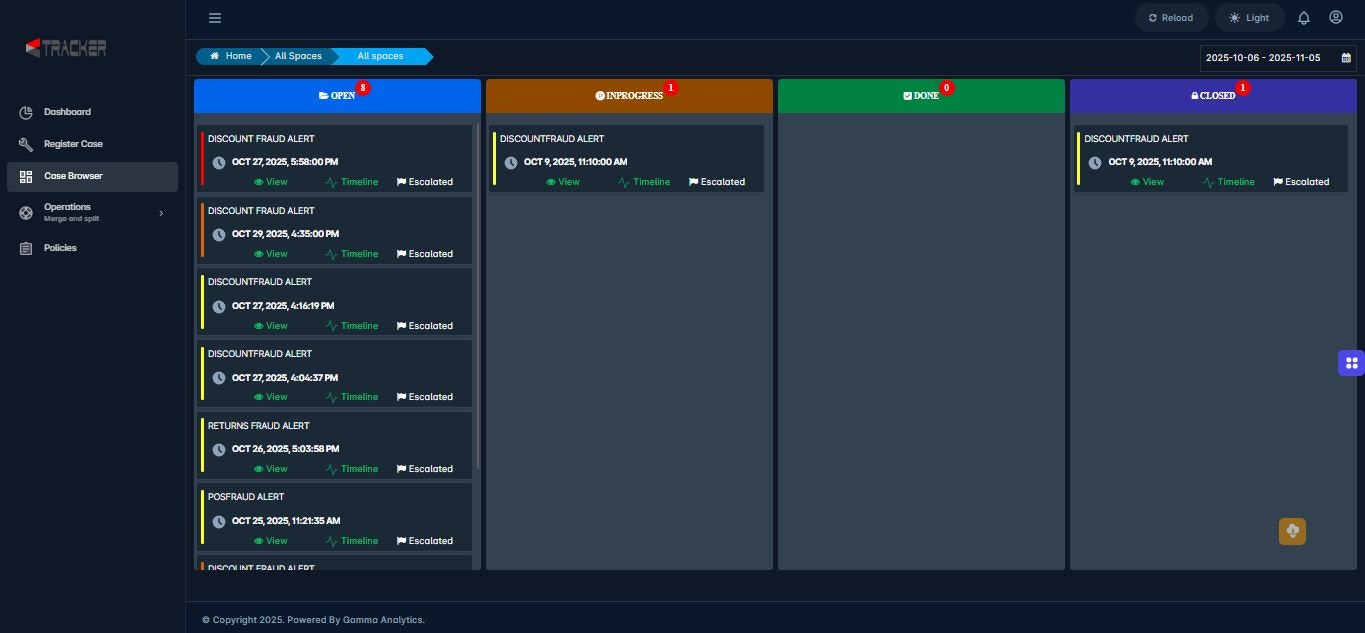This screenshot has width=1365, height=633.
Task: Select the Register Case wrench icon
Action: click(x=25, y=144)
